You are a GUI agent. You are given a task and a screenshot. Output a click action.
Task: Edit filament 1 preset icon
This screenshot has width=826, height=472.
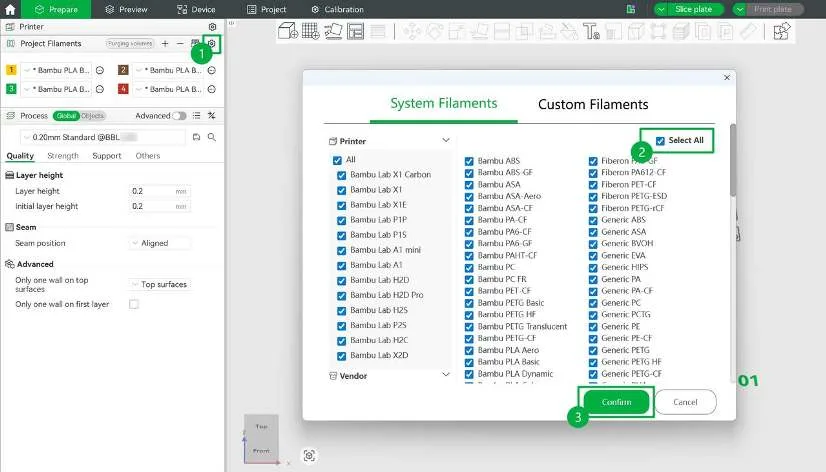pyautogui.click(x=100, y=70)
